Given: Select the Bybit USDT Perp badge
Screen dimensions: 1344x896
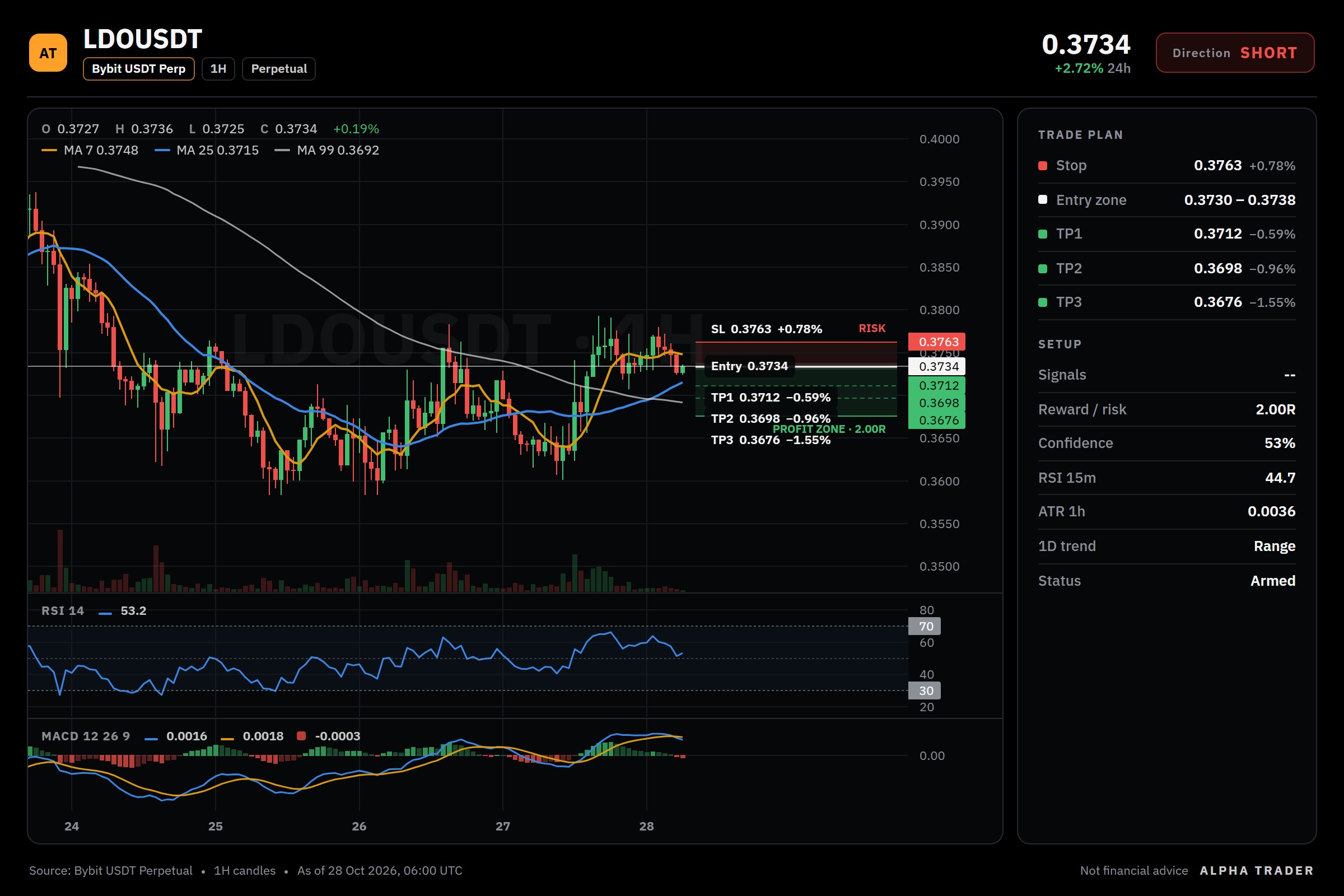Looking at the screenshot, I should point(138,69).
